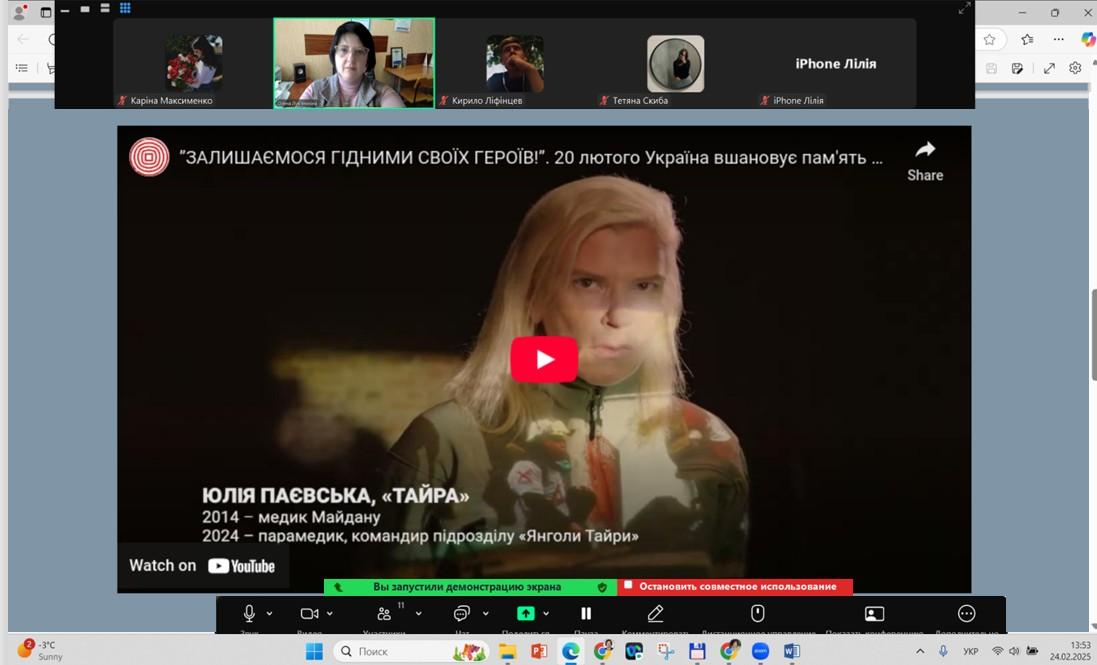This screenshot has width=1097, height=665.
Task: Click the YouTube Share arrow button
Action: 925,159
